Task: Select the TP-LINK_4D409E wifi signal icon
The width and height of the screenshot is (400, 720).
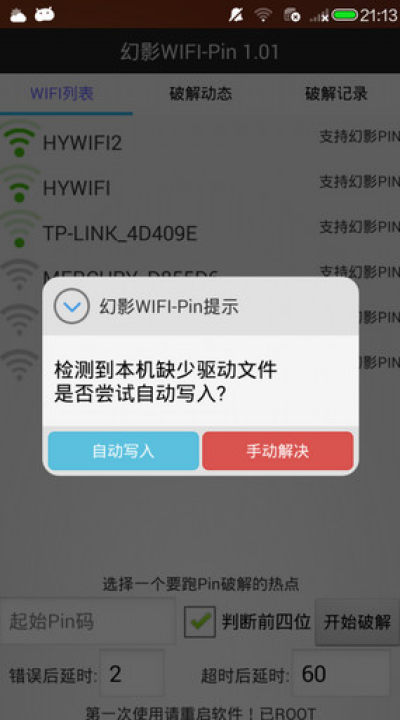Action: (x=19, y=230)
